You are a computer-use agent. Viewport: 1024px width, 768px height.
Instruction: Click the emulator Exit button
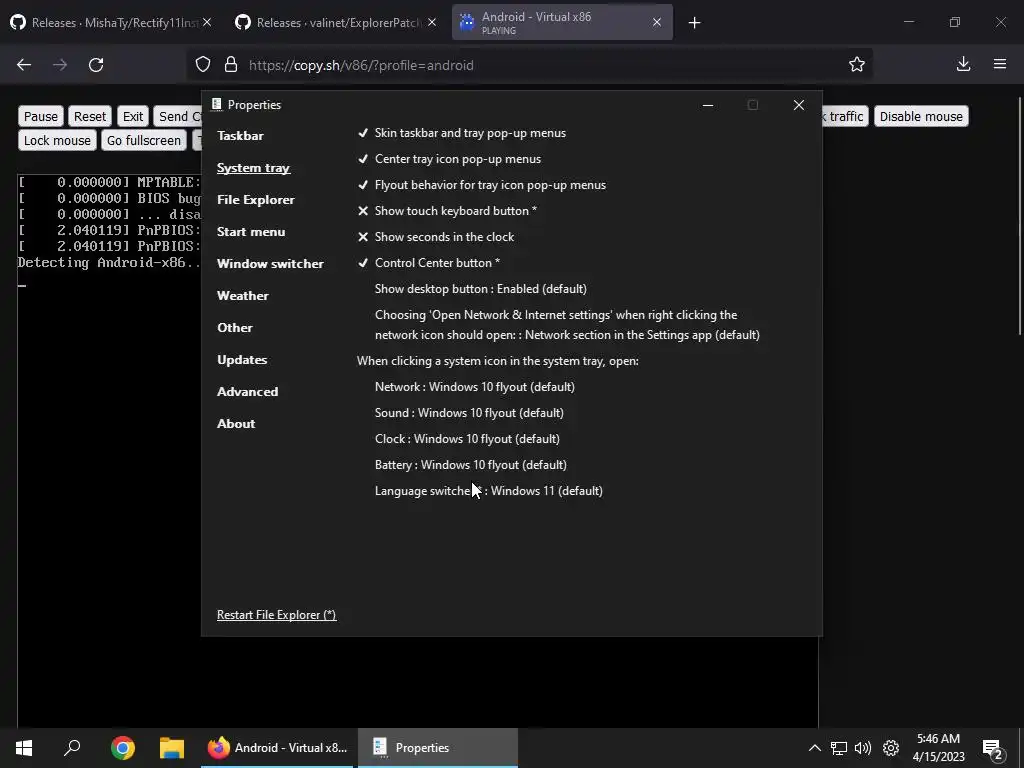coord(133,116)
